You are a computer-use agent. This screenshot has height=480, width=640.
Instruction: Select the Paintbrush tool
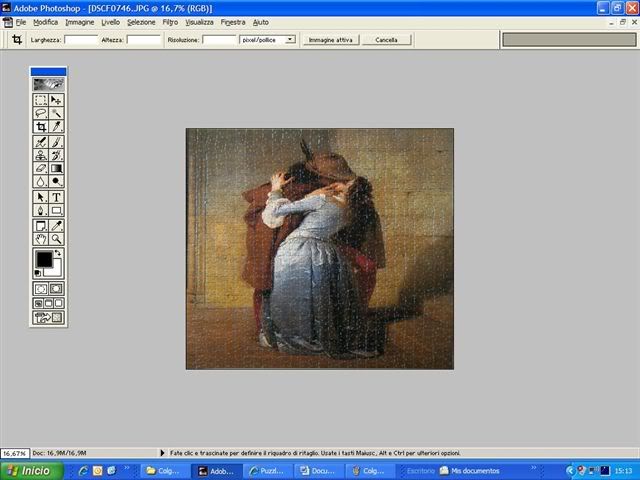56,142
